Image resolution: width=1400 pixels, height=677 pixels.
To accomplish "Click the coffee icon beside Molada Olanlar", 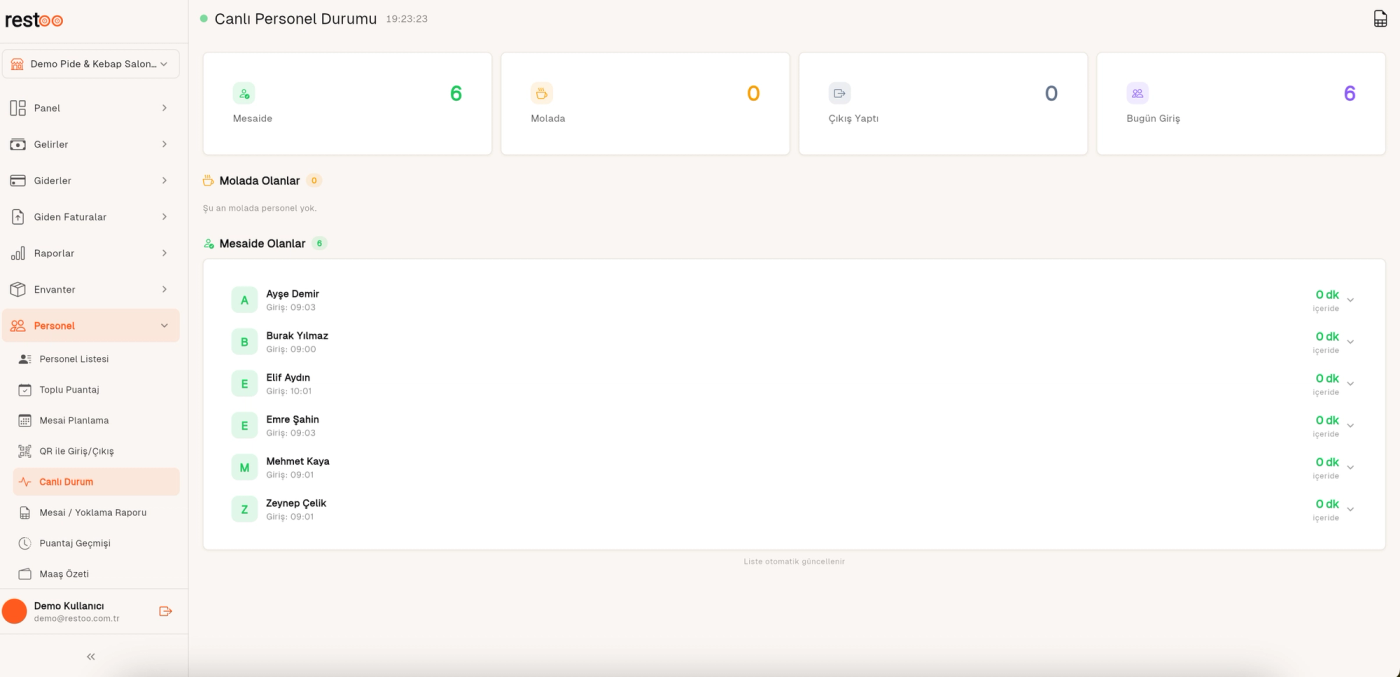I will click(x=208, y=181).
